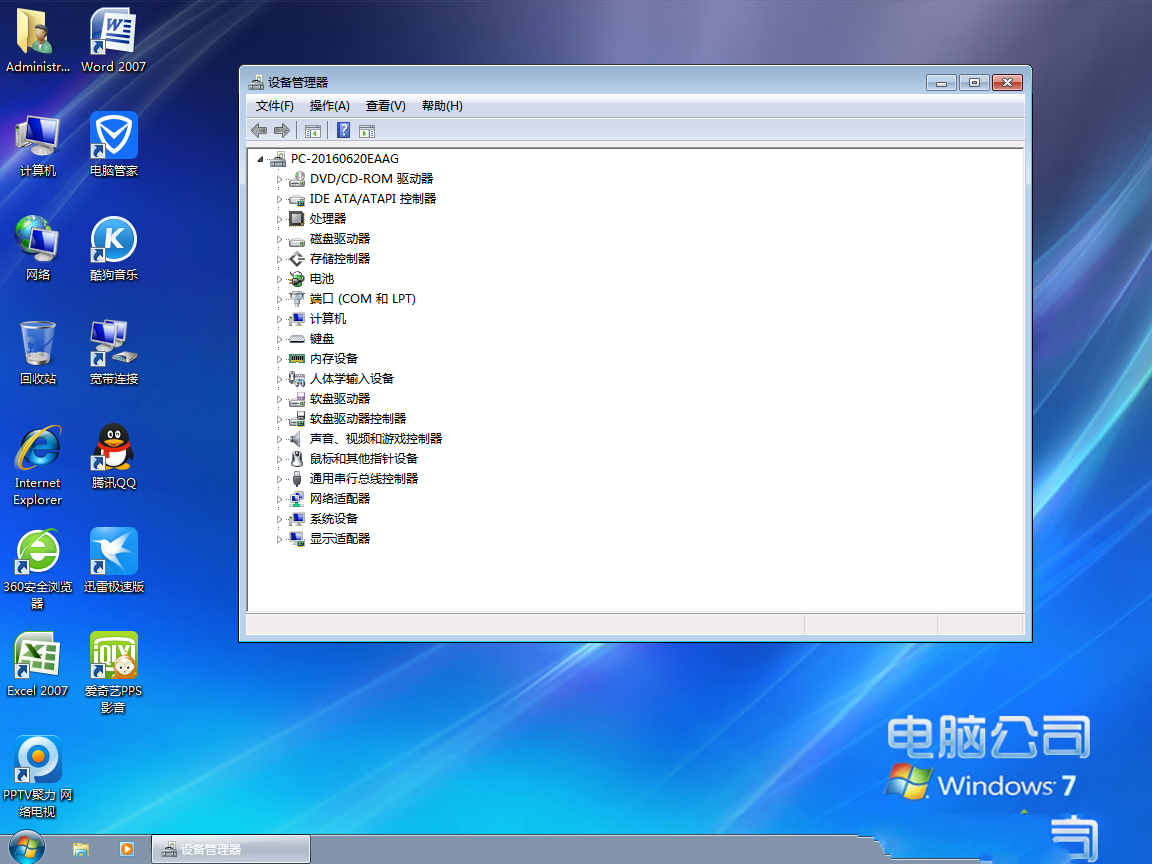1152x864 pixels.
Task: Collapse the PC-20160620EAAG root node arrow
Action: click(x=260, y=159)
